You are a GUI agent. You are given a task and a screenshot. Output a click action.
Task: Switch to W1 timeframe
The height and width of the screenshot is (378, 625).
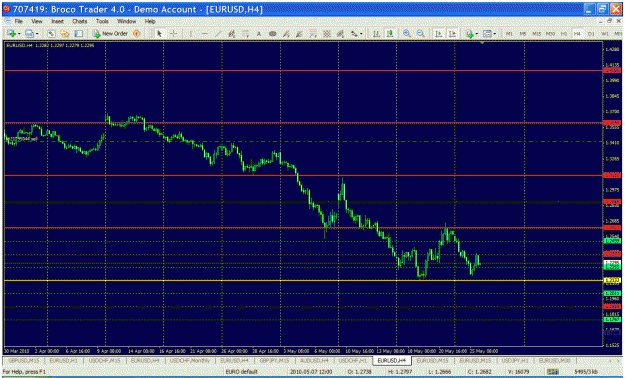tap(605, 34)
